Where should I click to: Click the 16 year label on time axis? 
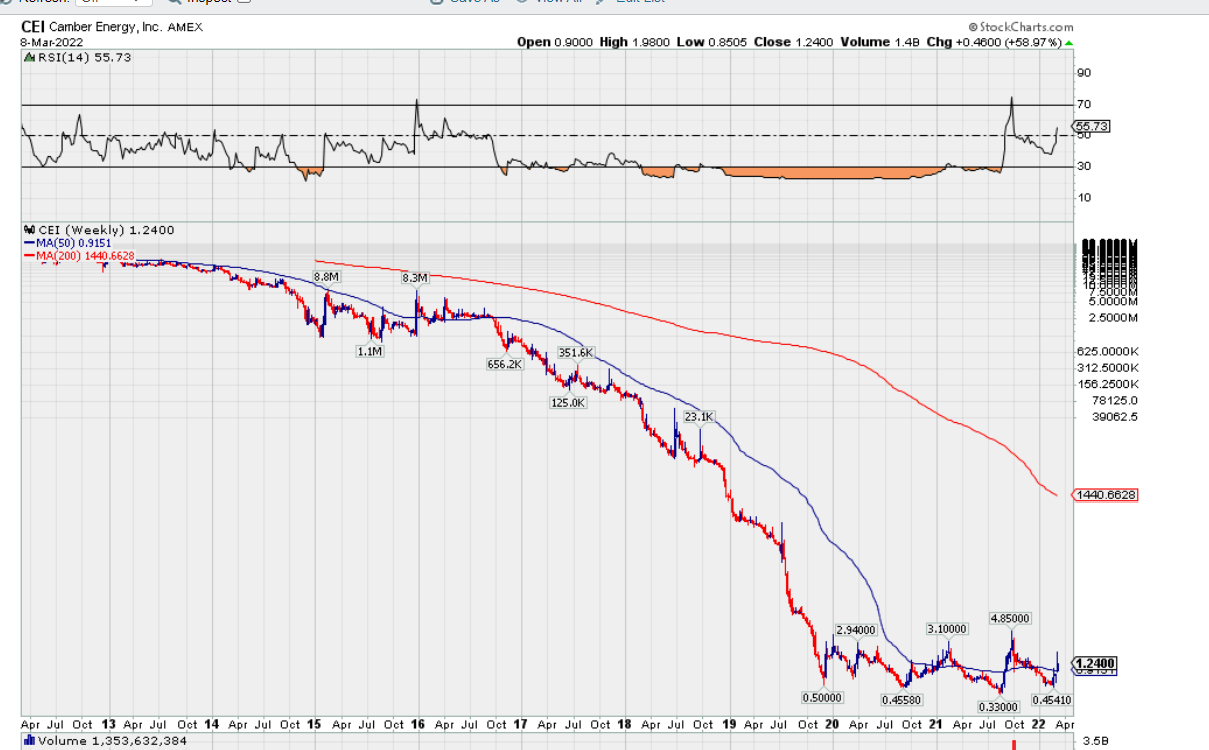click(x=416, y=723)
